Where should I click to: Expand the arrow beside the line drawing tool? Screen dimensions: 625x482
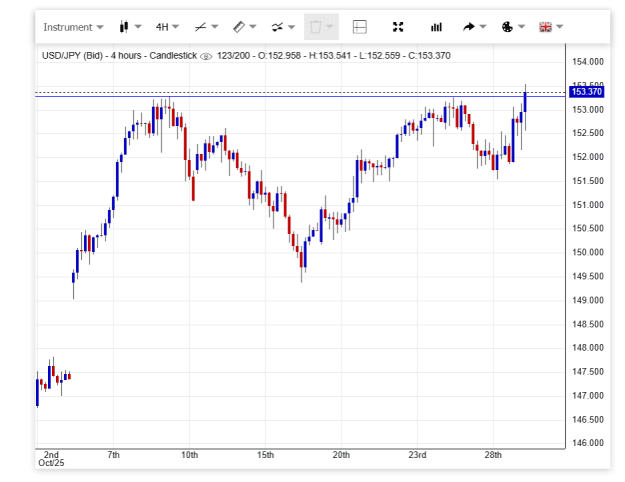tap(214, 27)
